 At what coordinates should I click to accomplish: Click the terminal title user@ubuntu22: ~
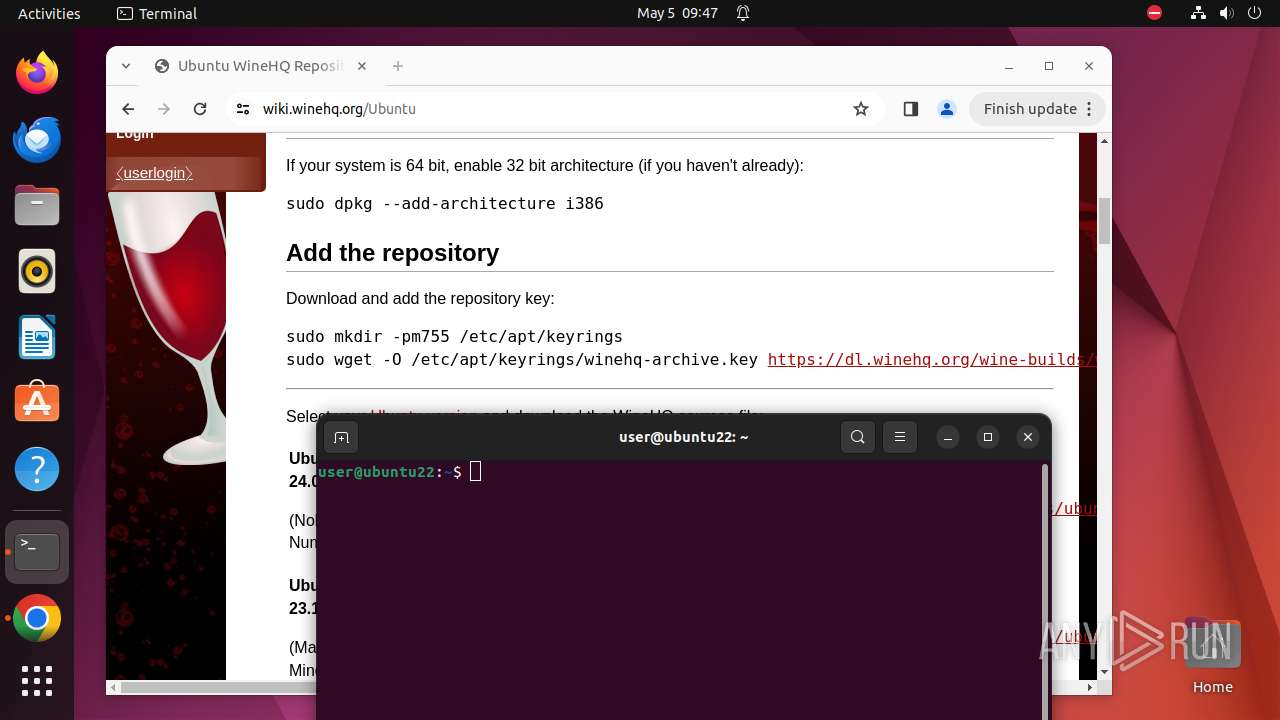tap(683, 437)
